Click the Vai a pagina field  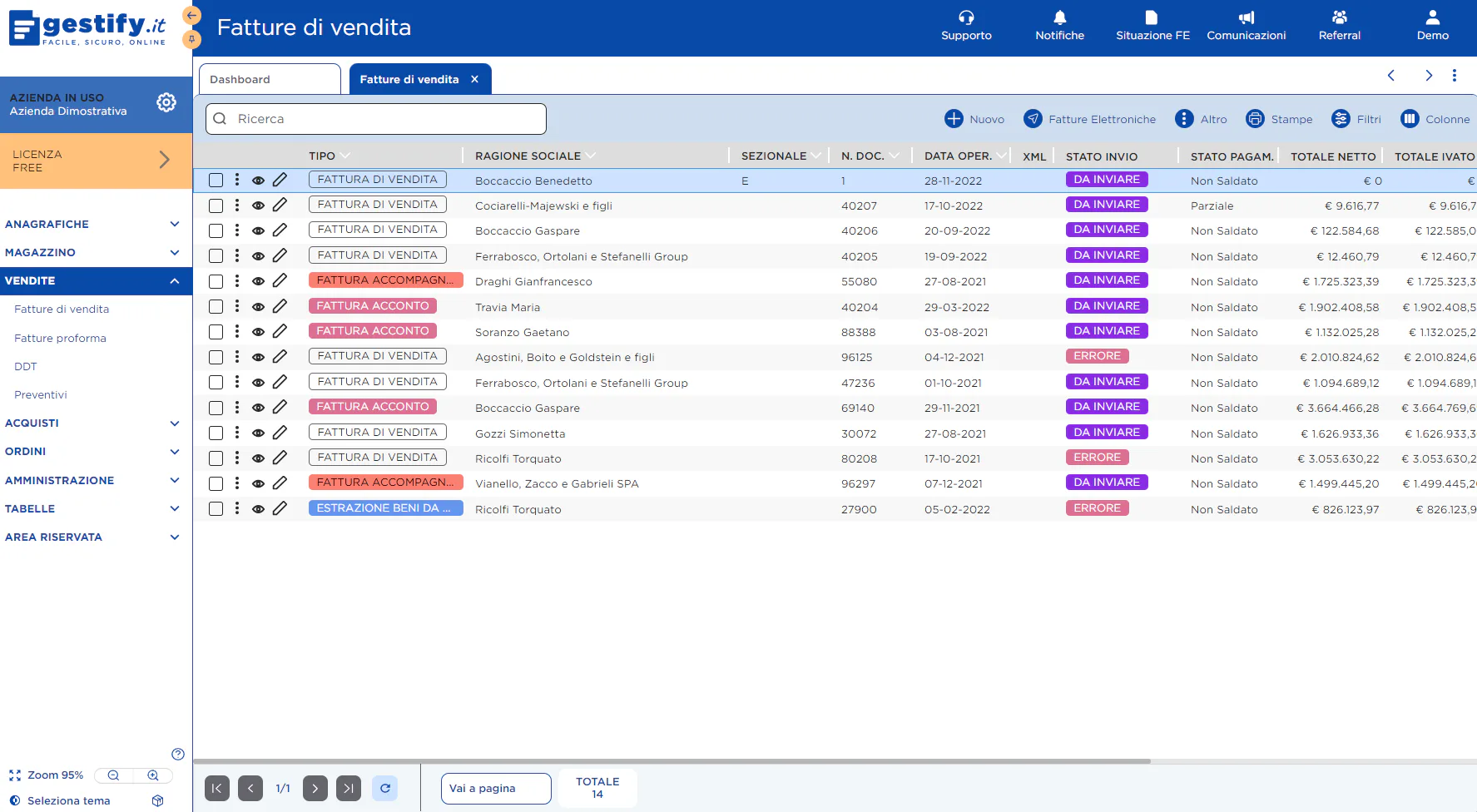pos(496,788)
